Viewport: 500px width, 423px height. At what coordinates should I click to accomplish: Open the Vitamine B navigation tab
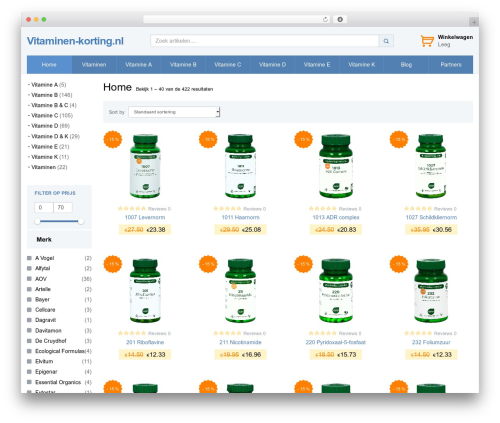pos(183,65)
